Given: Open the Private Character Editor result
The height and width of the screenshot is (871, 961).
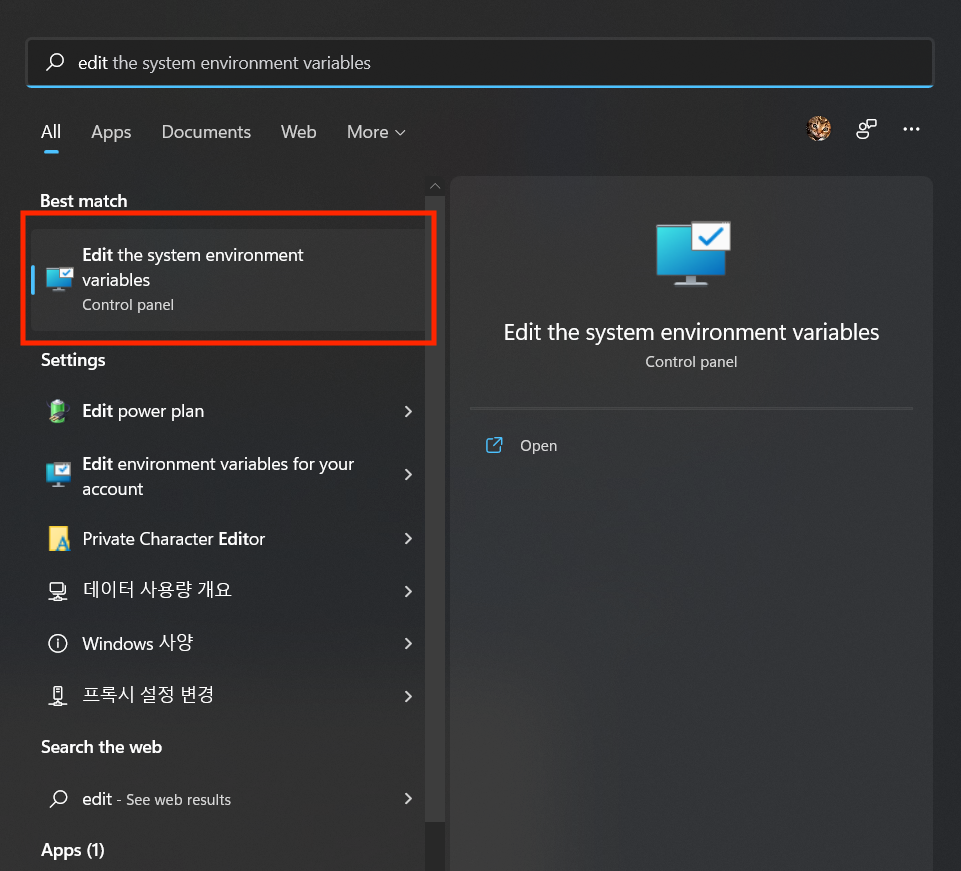Looking at the screenshot, I should tap(228, 538).
